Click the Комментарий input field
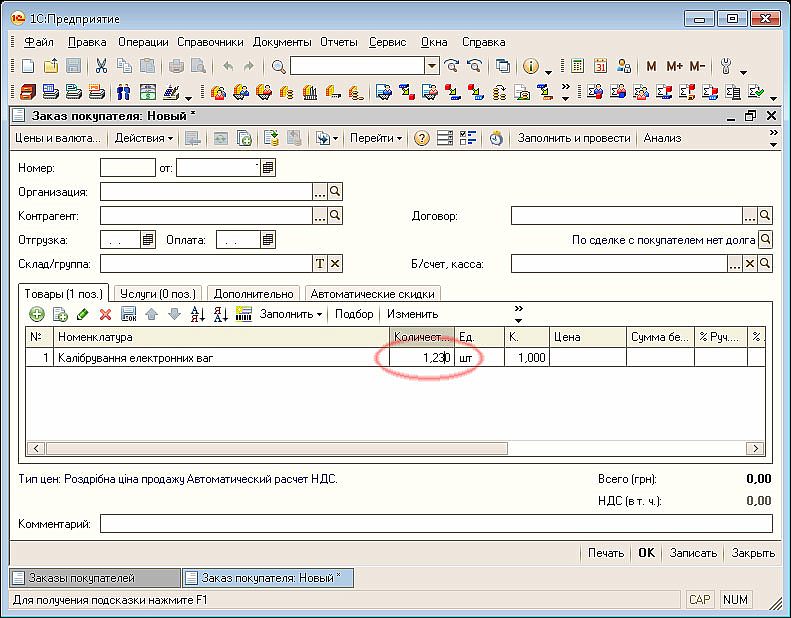Screen dimensions: 791x618 (436, 524)
